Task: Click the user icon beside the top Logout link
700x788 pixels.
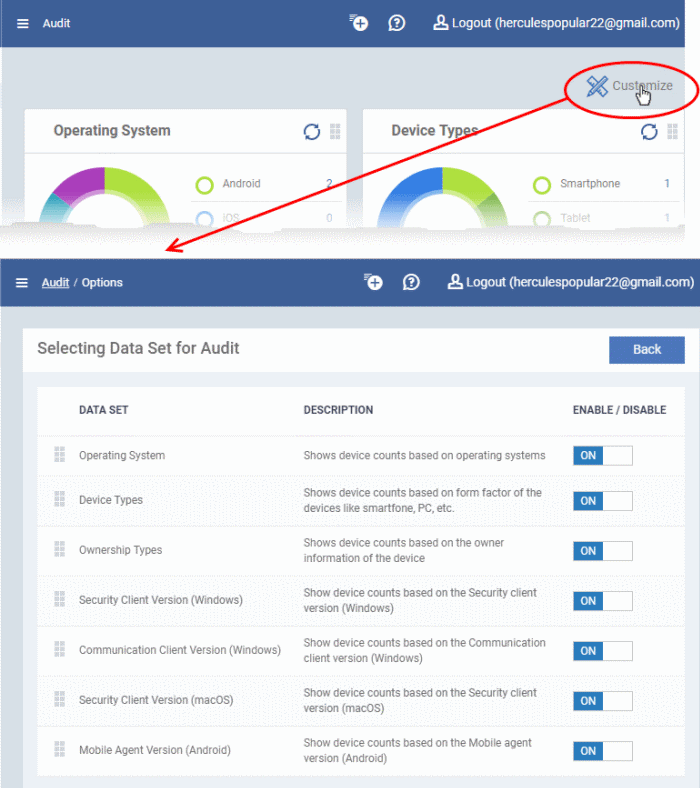Action: click(x=440, y=23)
